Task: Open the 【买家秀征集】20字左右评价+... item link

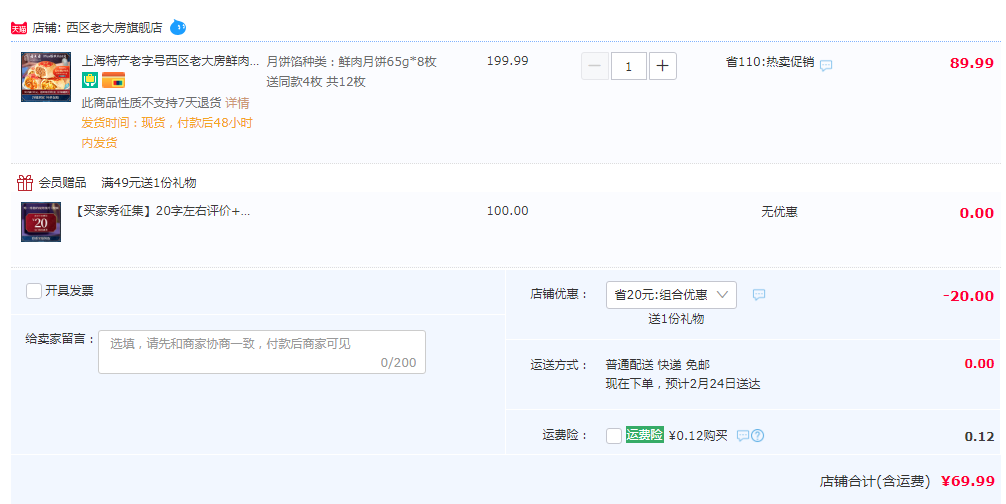Action: (162, 211)
